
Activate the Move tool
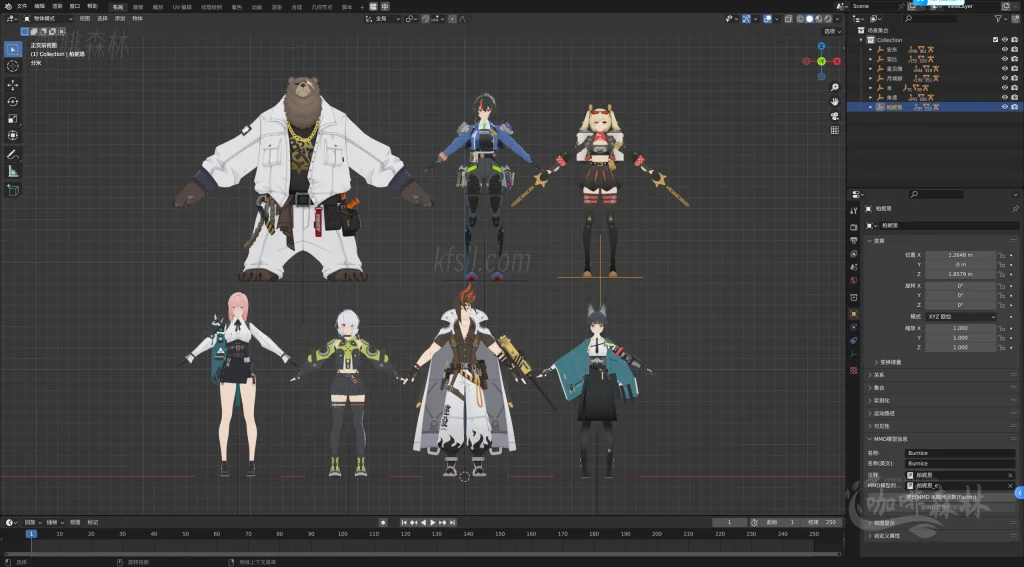click(x=12, y=85)
